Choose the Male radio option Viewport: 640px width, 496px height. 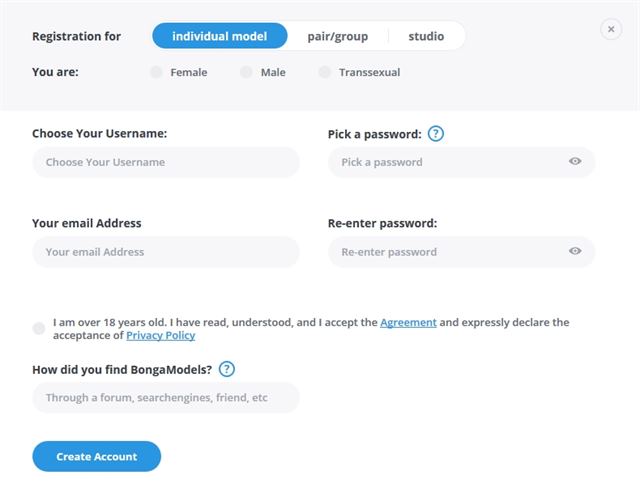click(246, 72)
